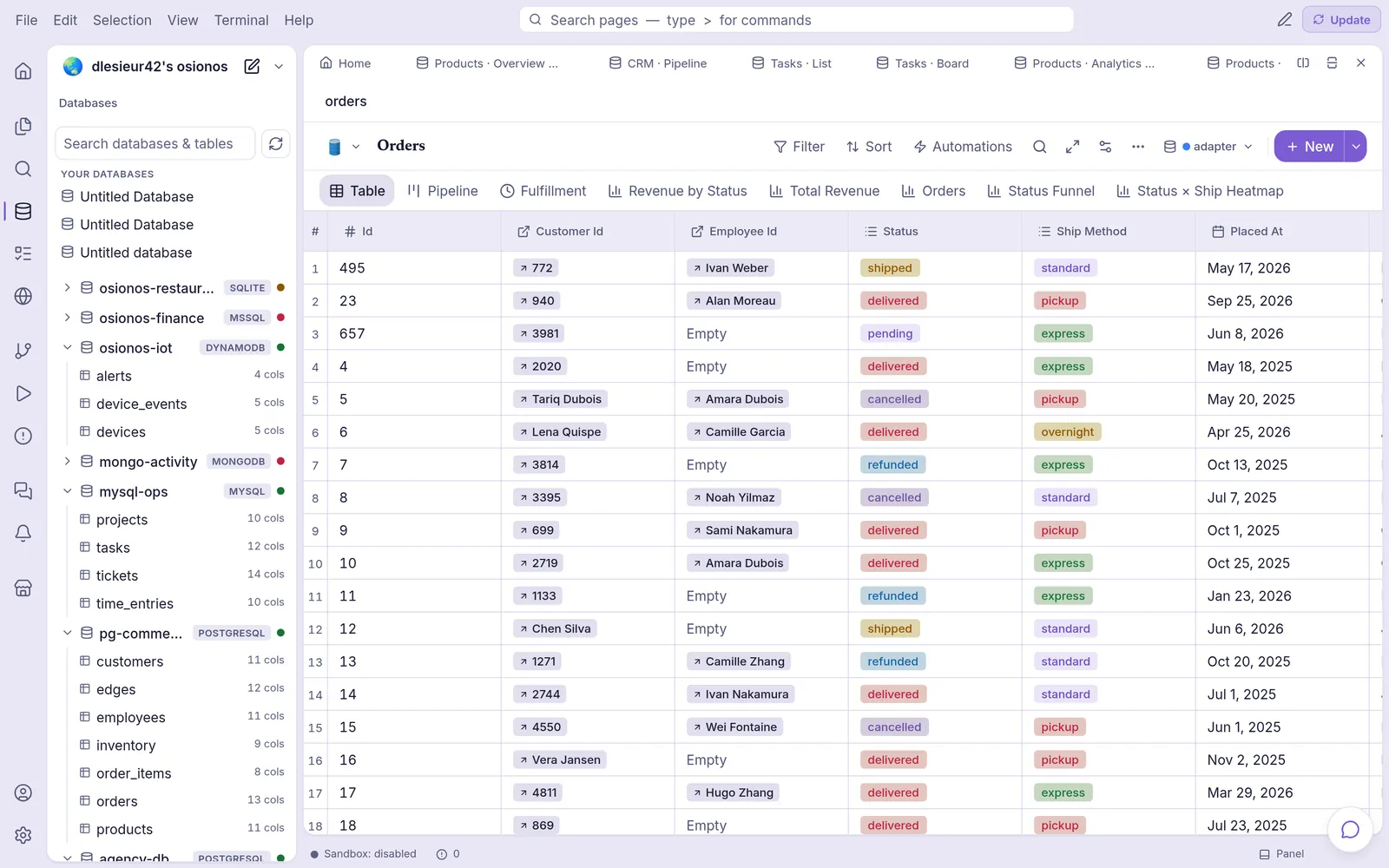Open the workspace switcher chevron
1389x868 pixels.
279,67
